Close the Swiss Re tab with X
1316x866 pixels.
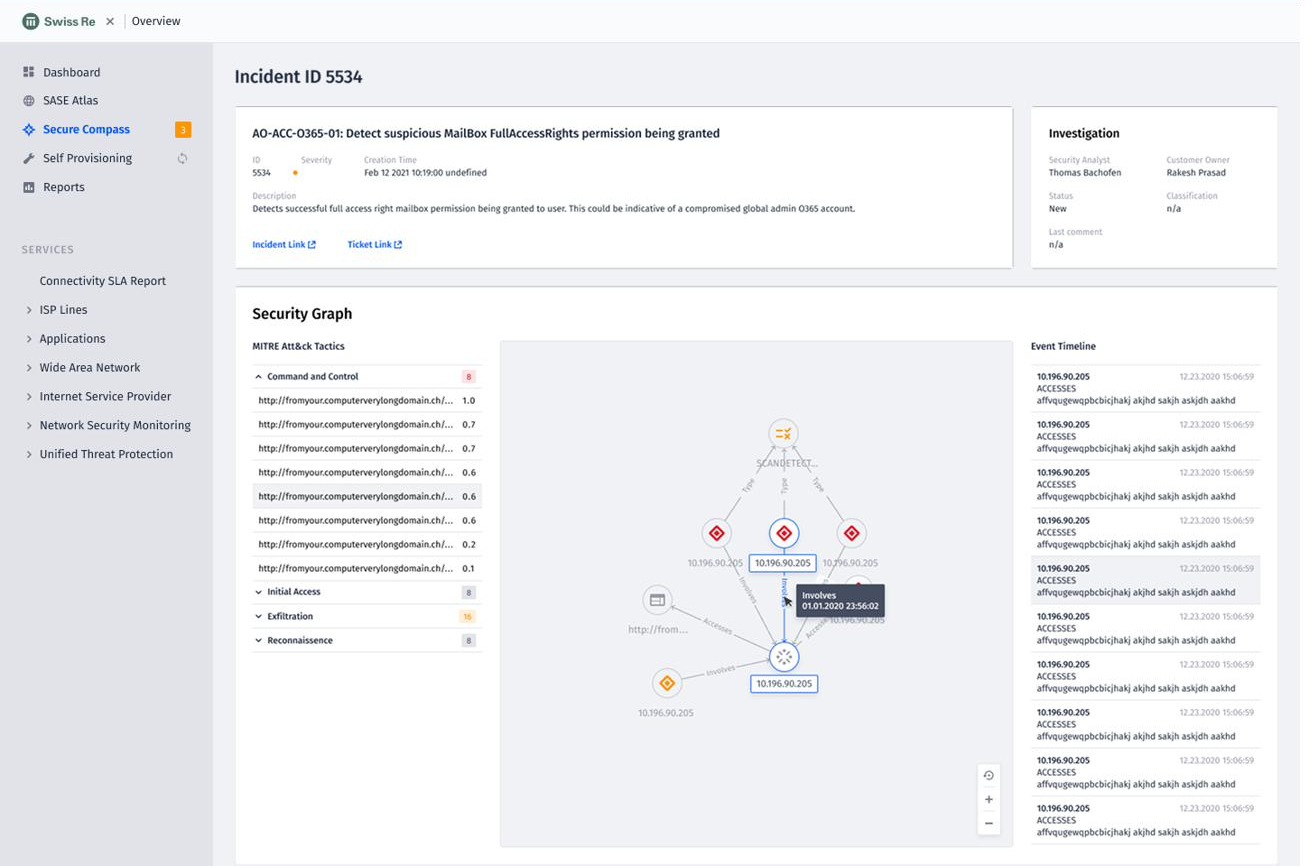click(110, 21)
